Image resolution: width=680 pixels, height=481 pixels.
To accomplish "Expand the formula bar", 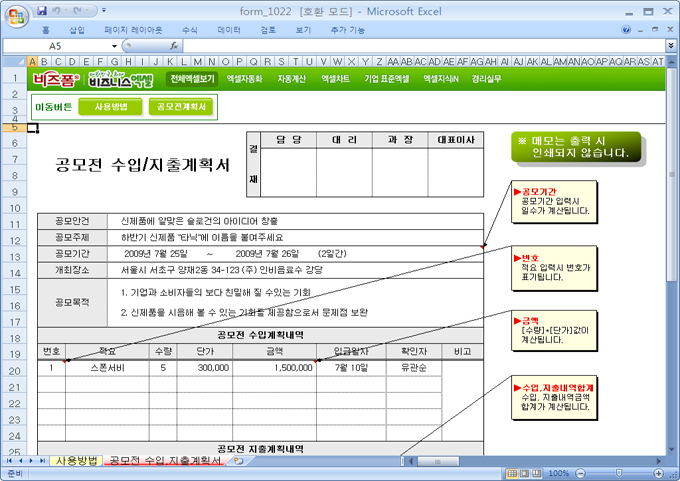I will (x=670, y=46).
